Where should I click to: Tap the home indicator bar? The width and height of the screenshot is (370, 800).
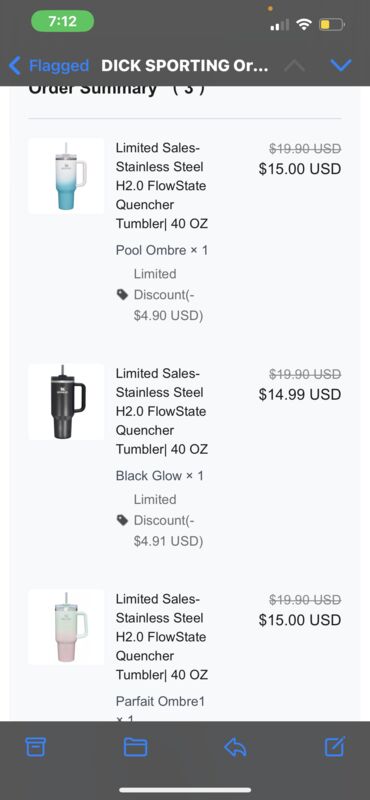point(185,790)
